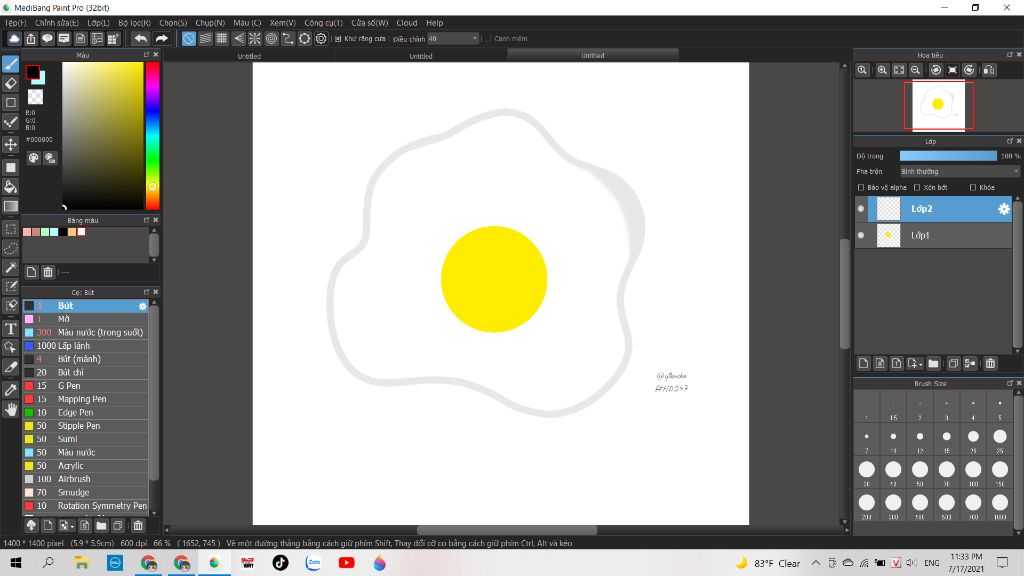This screenshot has height=576, width=1024.
Task: Click the rainbow hue bar
Action: tap(152, 136)
